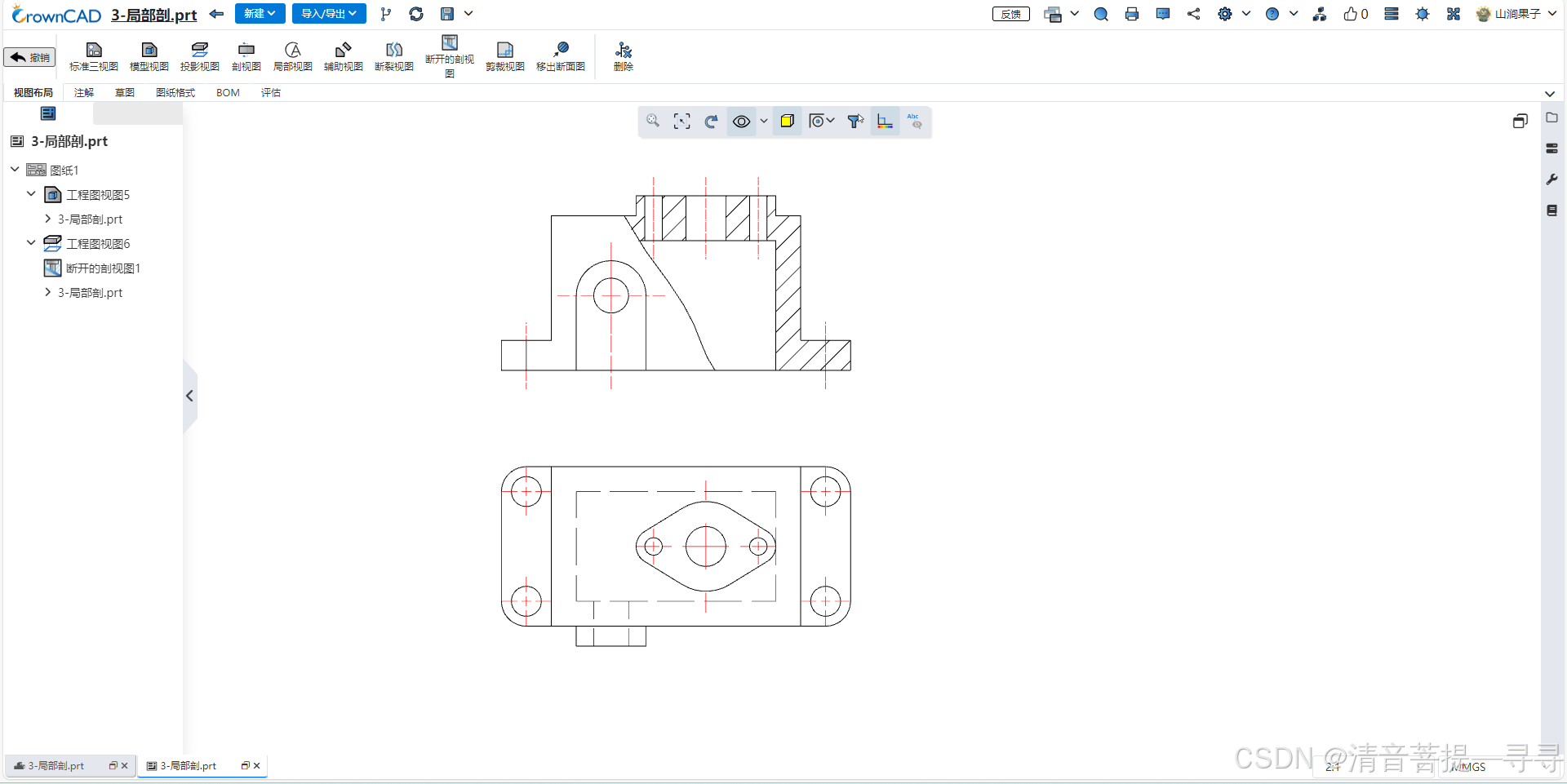Open the help question dropdown arrow
This screenshot has width=1567, height=784.
(1294, 14)
